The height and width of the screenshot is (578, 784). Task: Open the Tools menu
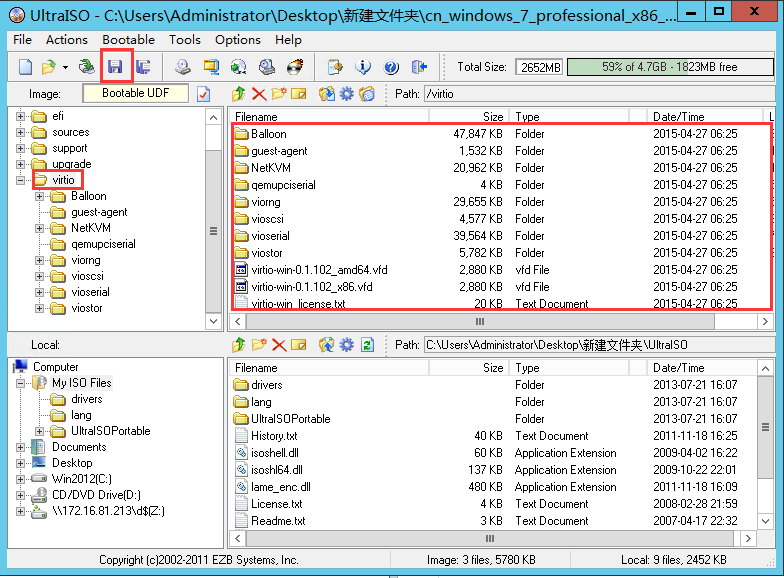pyautogui.click(x=184, y=40)
